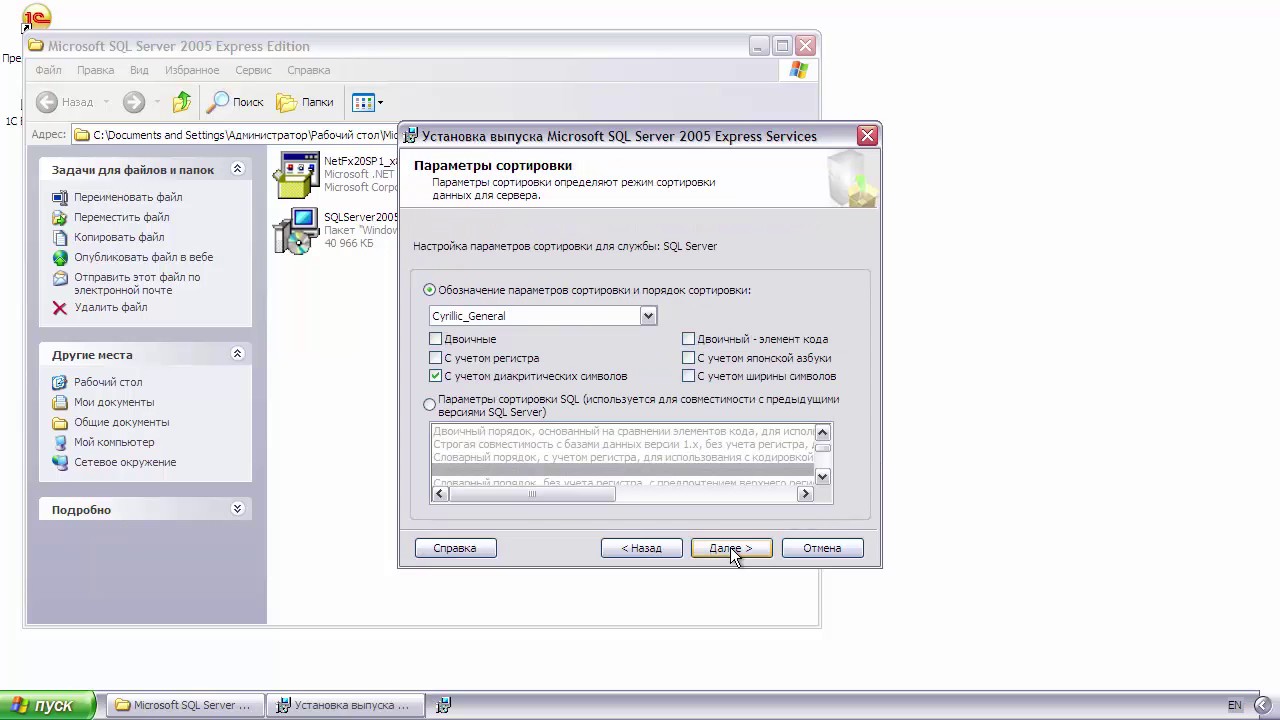
Task: Close the SQL Server setup dialog
Action: [x=867, y=136]
